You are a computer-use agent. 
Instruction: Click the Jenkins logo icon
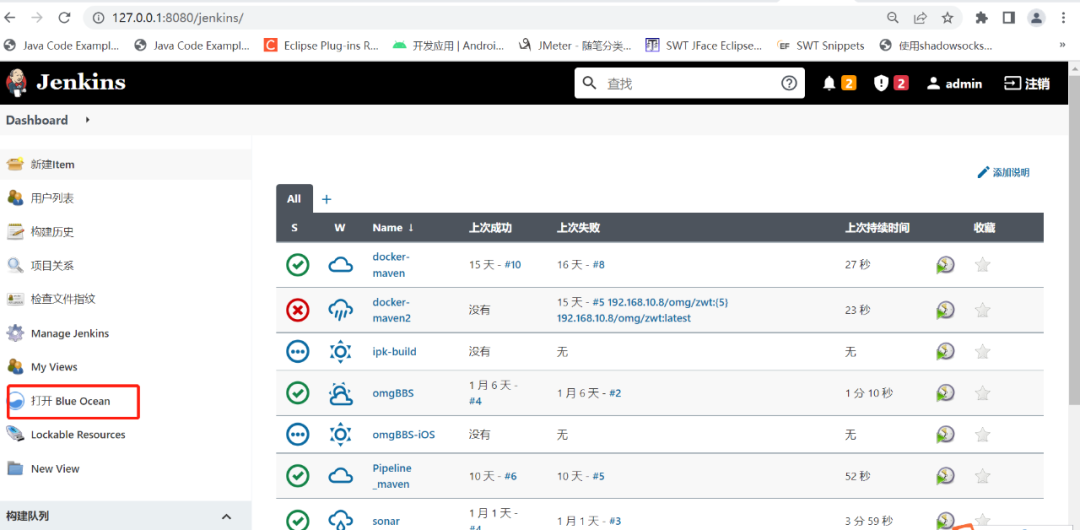pyautogui.click(x=16, y=83)
